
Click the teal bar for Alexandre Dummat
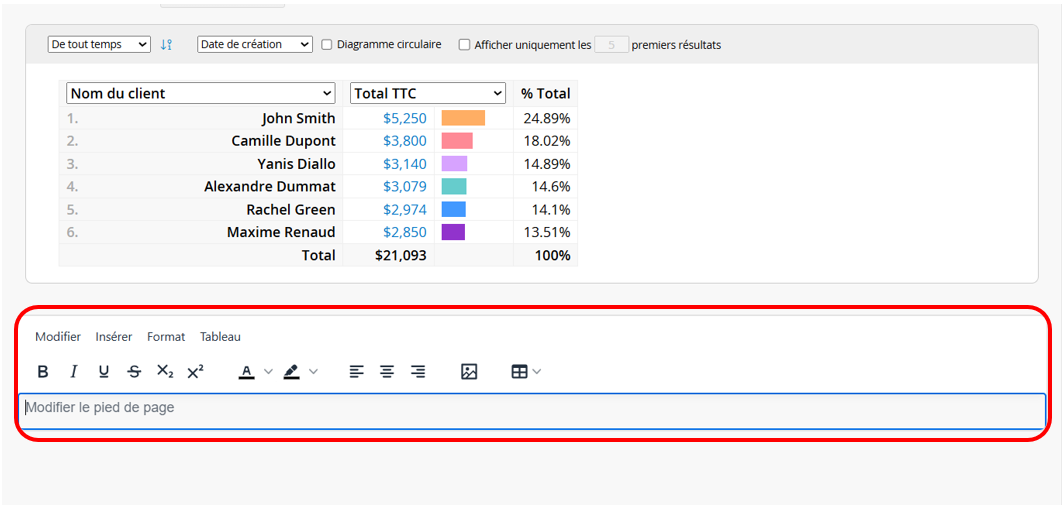[454, 187]
